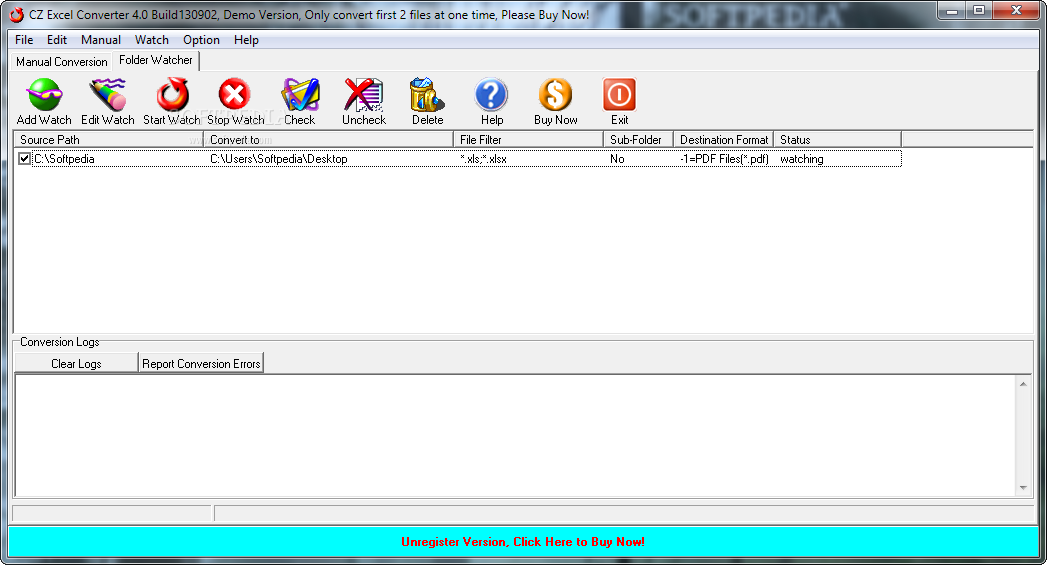Click the logs scrollbar up arrow
Screen dimensions: 1047x565
coord(1023,384)
